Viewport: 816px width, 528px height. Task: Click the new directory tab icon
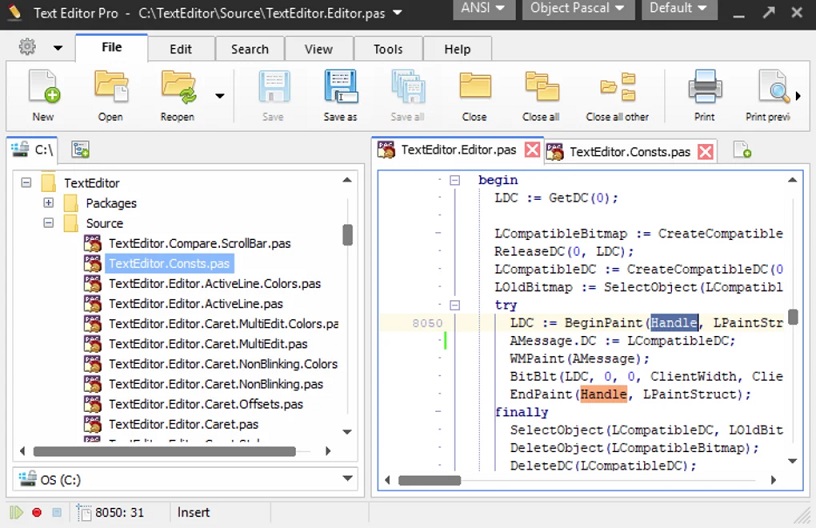tap(80, 149)
